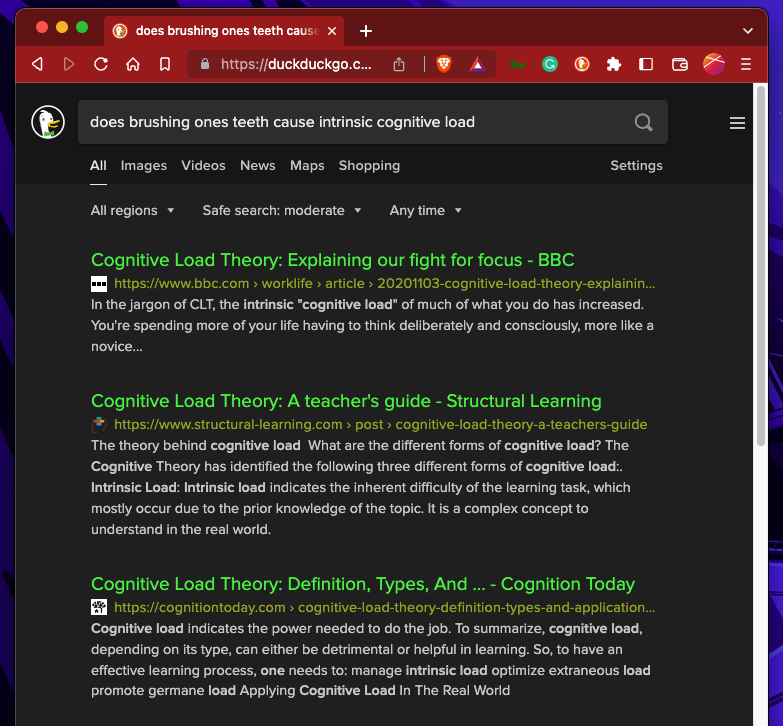The width and height of the screenshot is (783, 726).
Task: Go back with the browser back arrow
Action: point(37,64)
